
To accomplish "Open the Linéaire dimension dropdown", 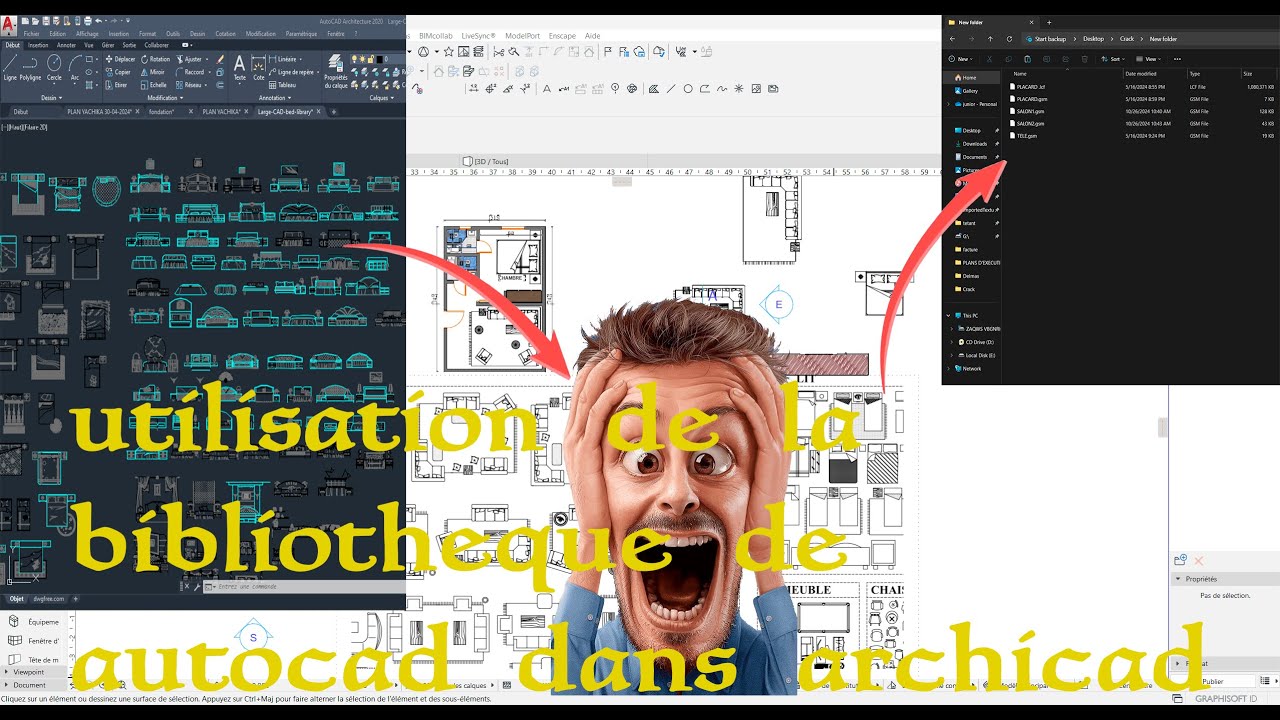I will (x=302, y=59).
